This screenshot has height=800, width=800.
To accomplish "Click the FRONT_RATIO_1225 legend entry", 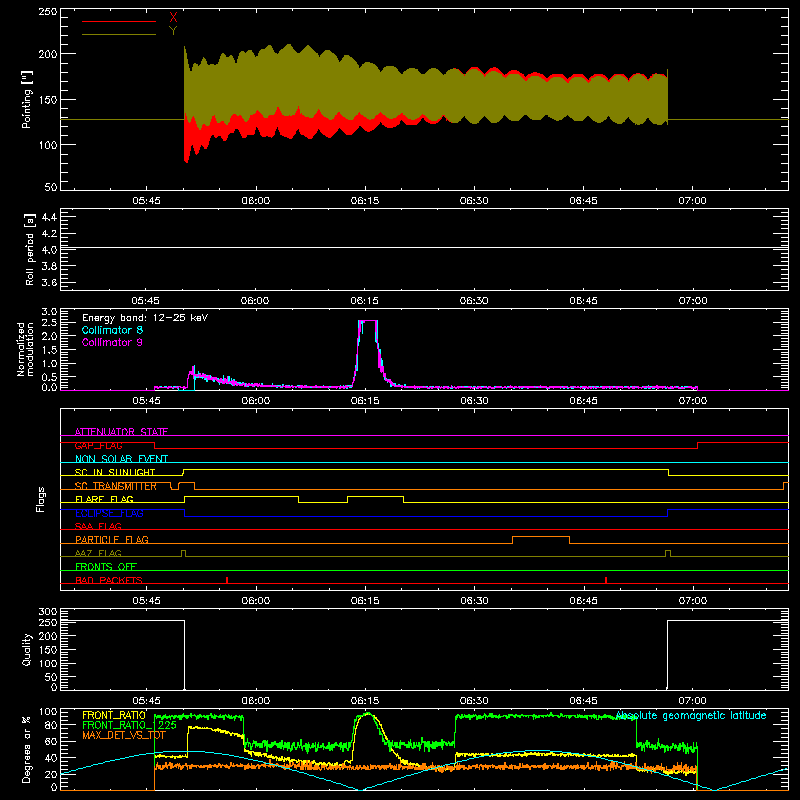I will pyautogui.click(x=129, y=725).
